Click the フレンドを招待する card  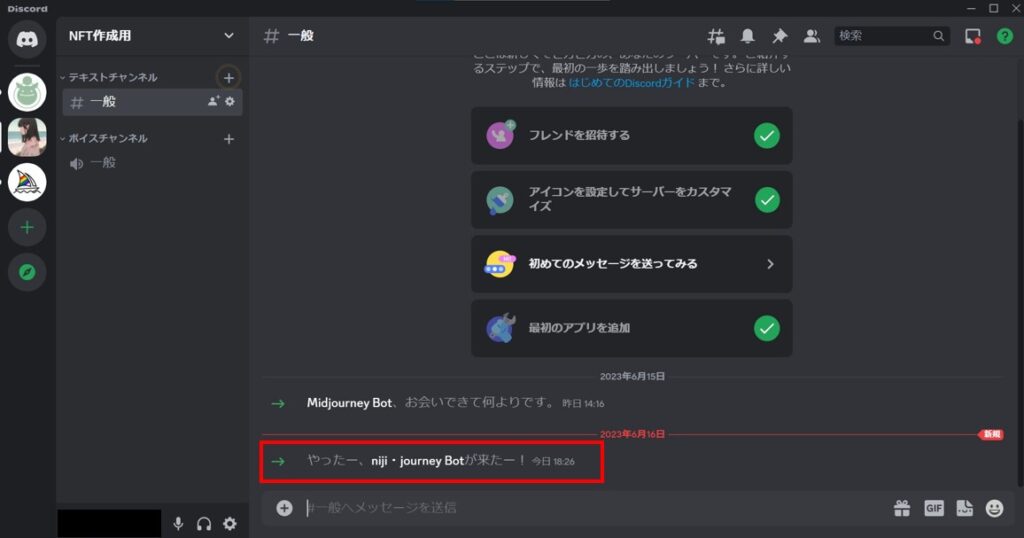(632, 136)
